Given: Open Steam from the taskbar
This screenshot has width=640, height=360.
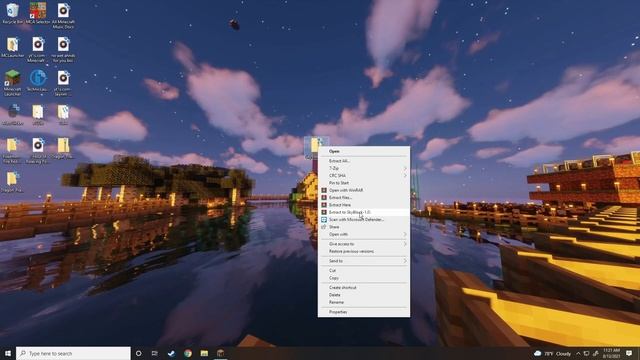Looking at the screenshot, I should pos(171,353).
